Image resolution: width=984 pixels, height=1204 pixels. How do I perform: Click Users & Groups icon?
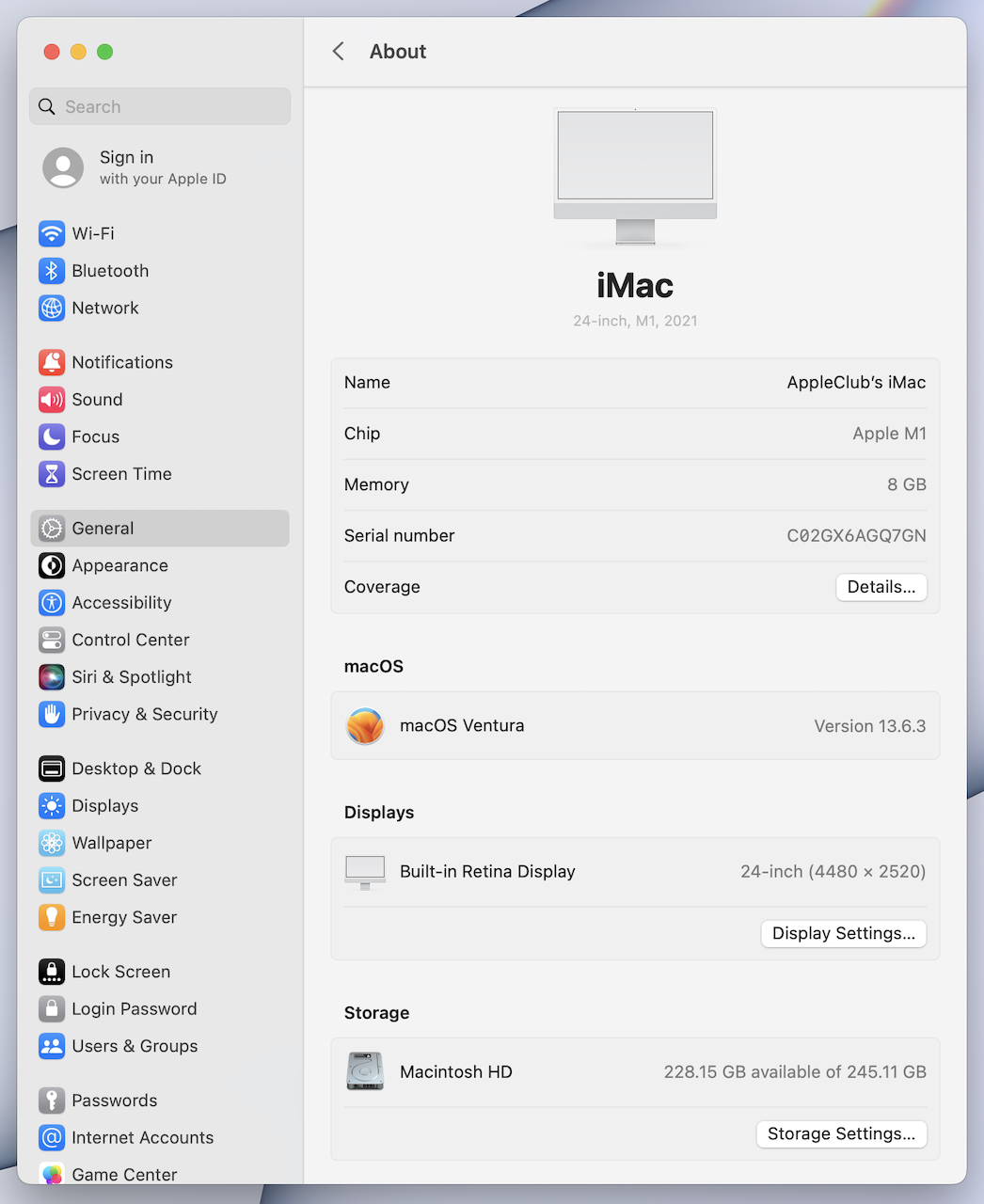[x=52, y=1046]
